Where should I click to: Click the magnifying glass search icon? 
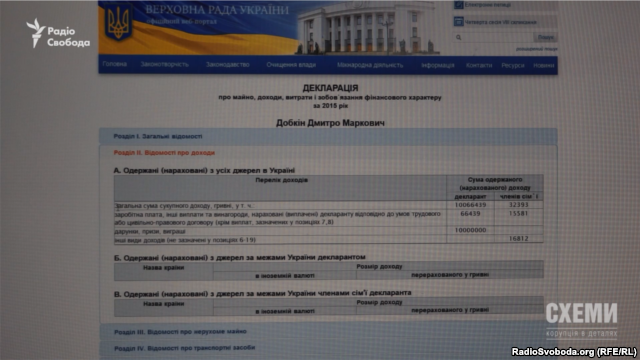[x=458, y=38]
